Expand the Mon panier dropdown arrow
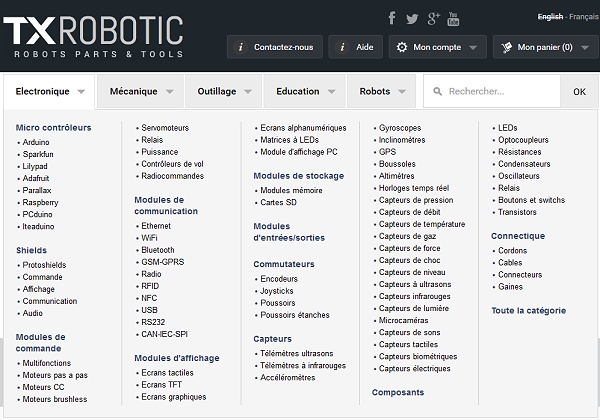This screenshot has width=600, height=420. tap(585, 48)
